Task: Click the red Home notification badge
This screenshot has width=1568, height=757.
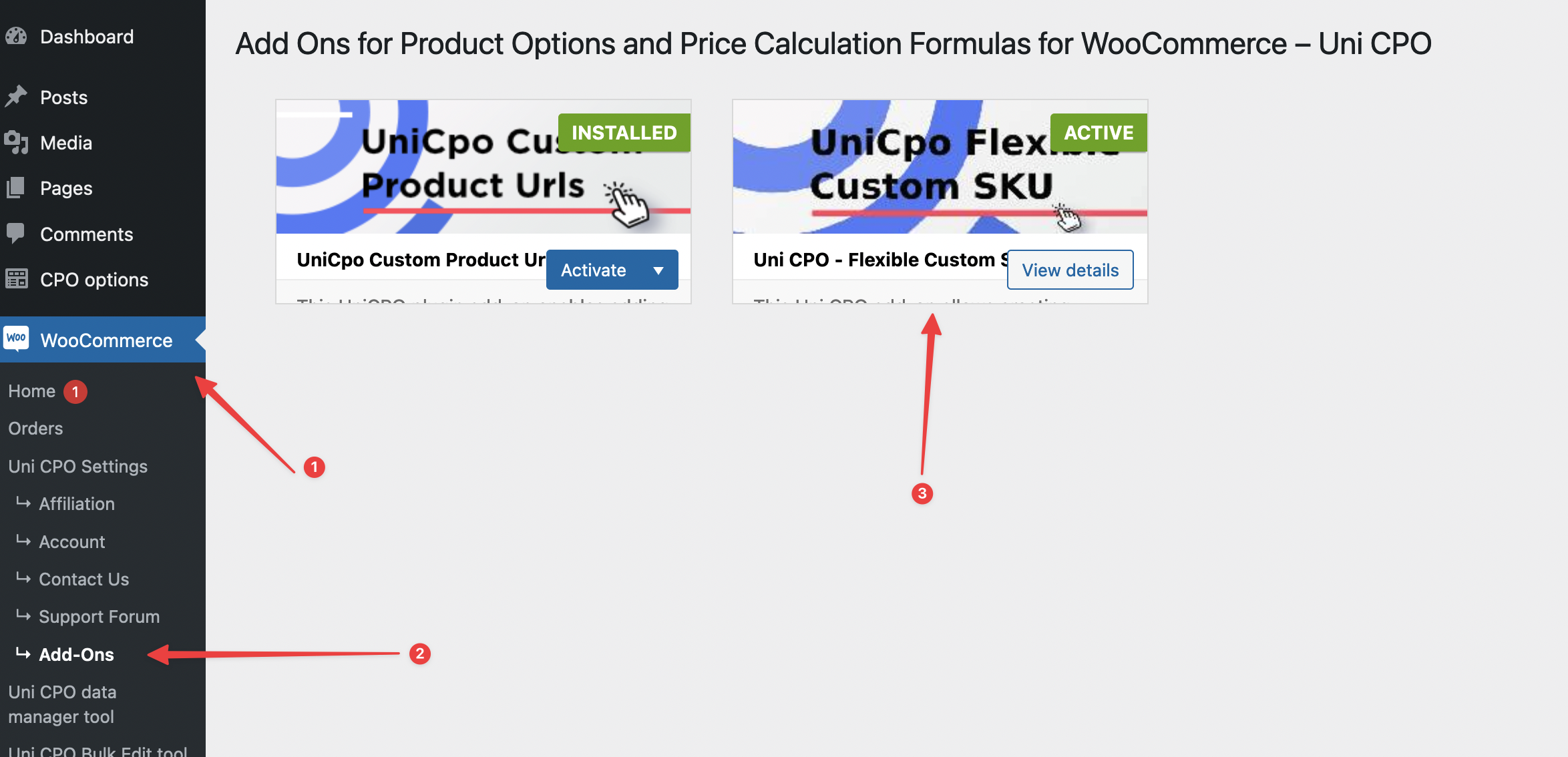Action: click(x=75, y=392)
